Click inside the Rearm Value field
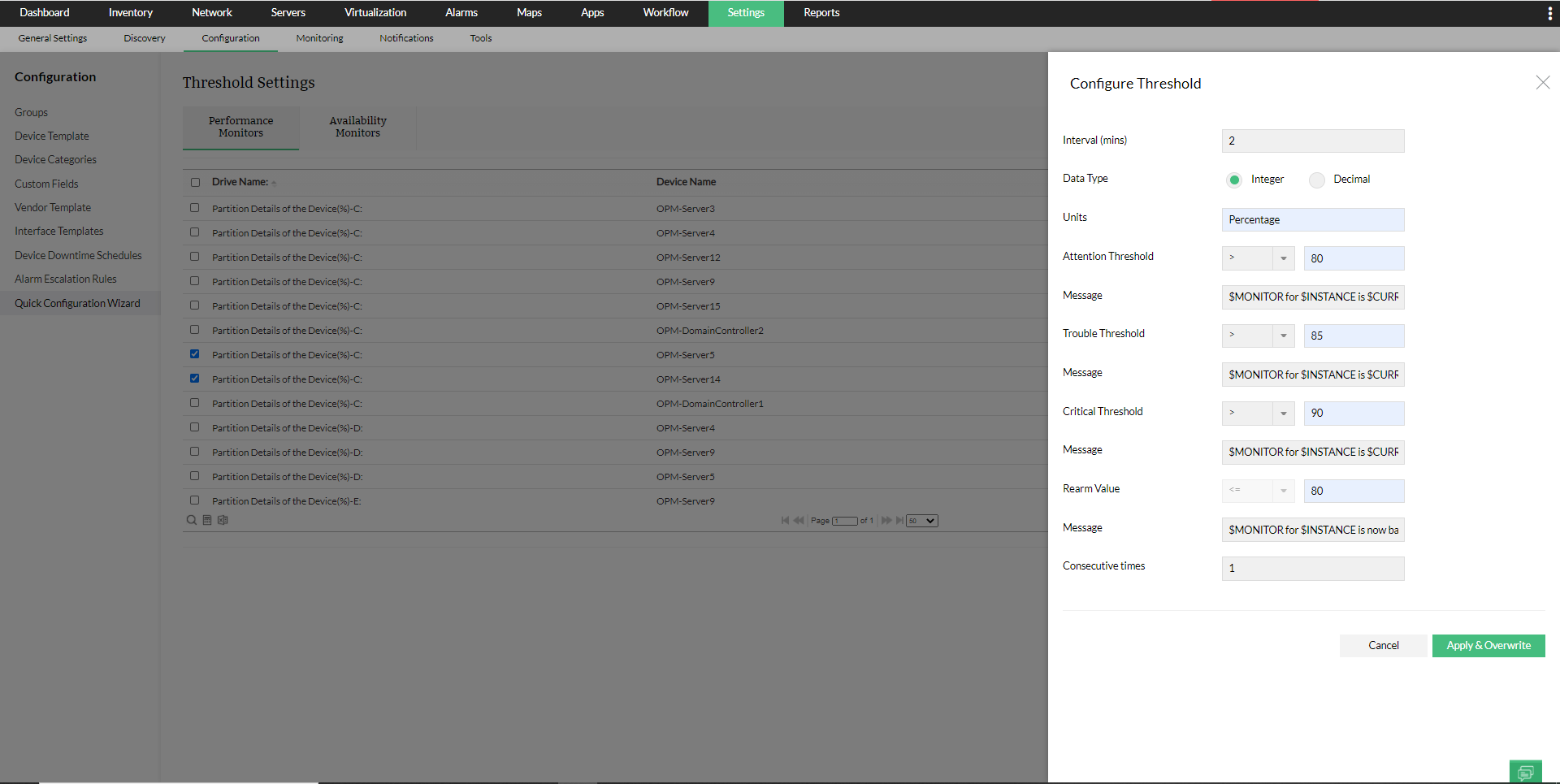 [x=1353, y=491]
